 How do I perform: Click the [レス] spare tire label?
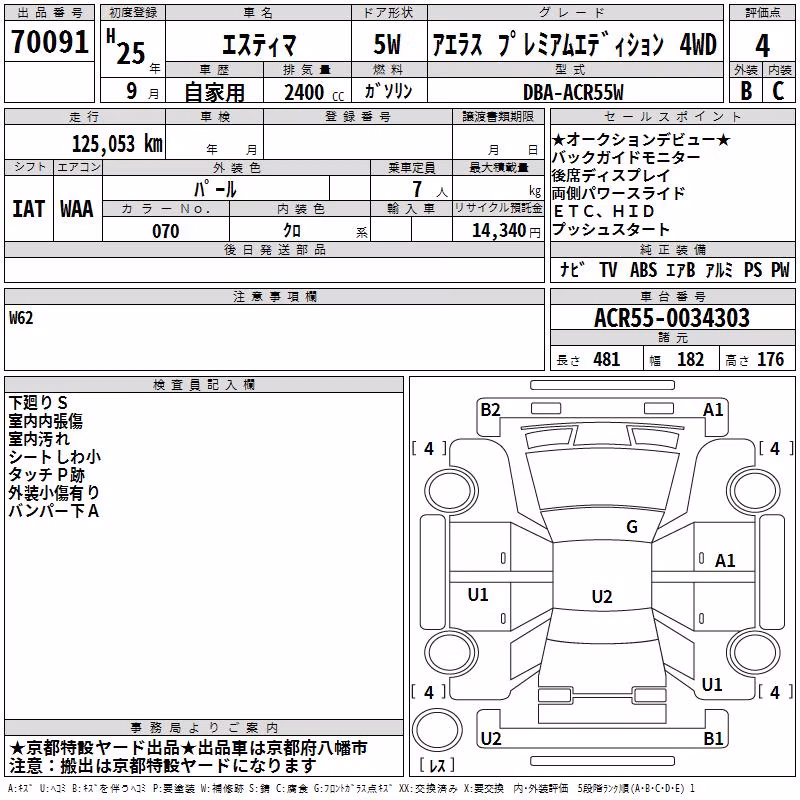coord(437,765)
